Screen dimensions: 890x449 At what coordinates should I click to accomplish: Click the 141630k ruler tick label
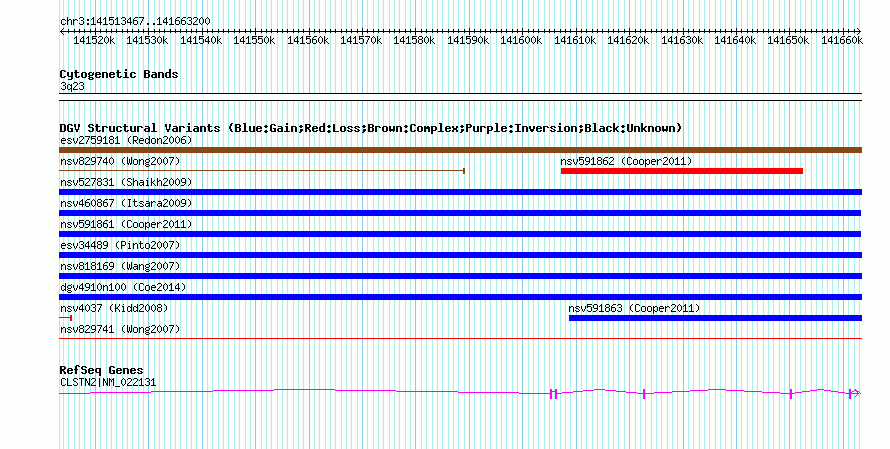pos(682,40)
